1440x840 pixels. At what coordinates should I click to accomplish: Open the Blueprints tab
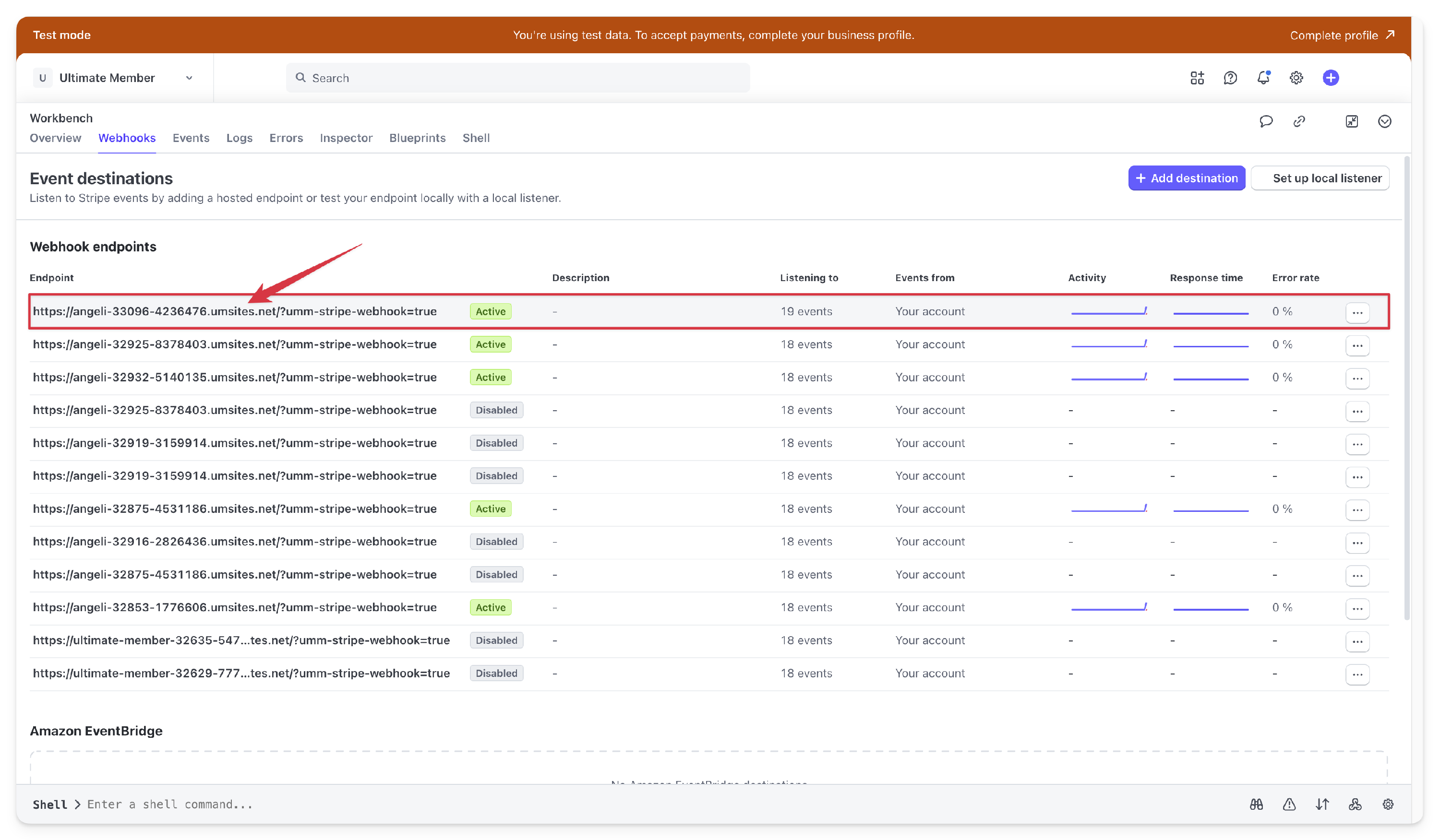(x=417, y=138)
